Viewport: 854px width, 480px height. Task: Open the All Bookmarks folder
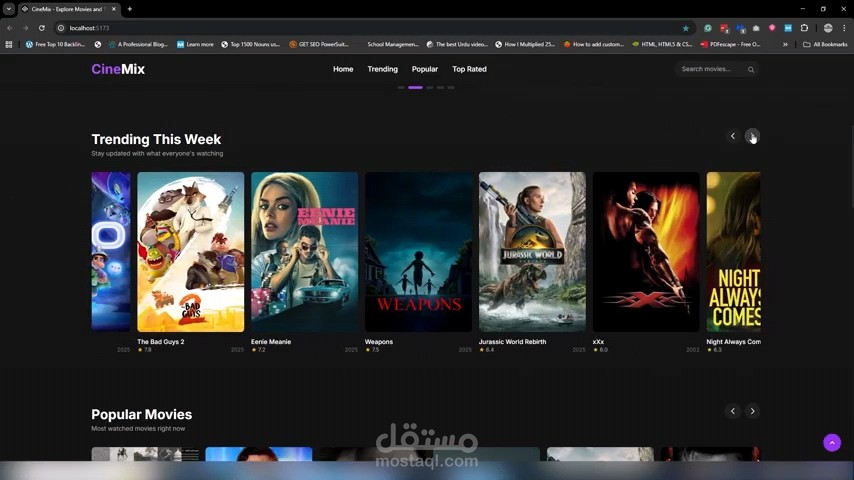(825, 45)
